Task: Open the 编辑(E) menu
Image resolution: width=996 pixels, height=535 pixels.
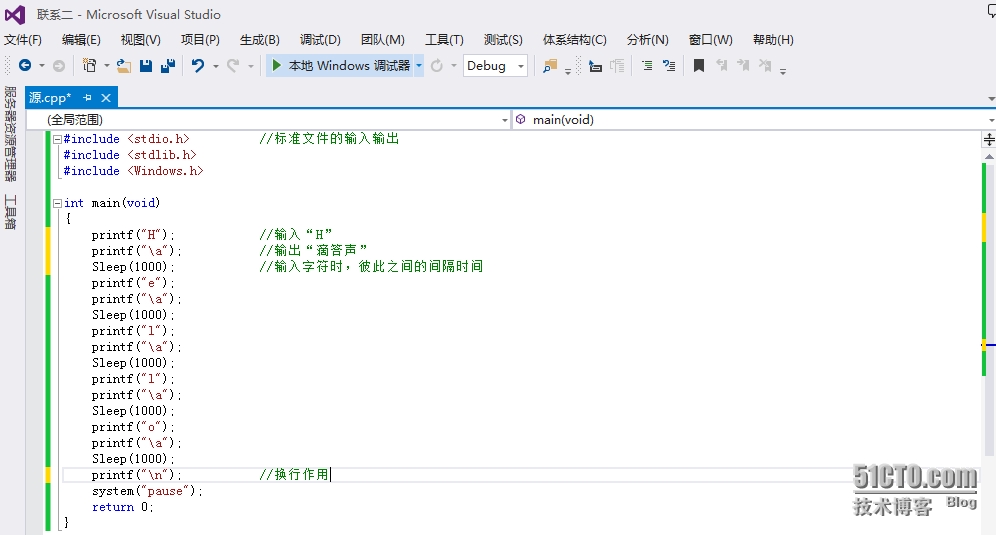Action: [x=81, y=40]
